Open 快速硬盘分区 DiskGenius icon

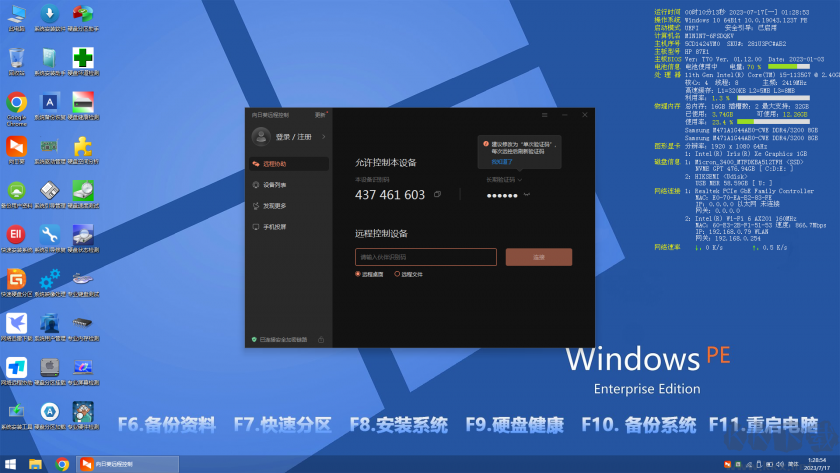pyautogui.click(x=17, y=283)
